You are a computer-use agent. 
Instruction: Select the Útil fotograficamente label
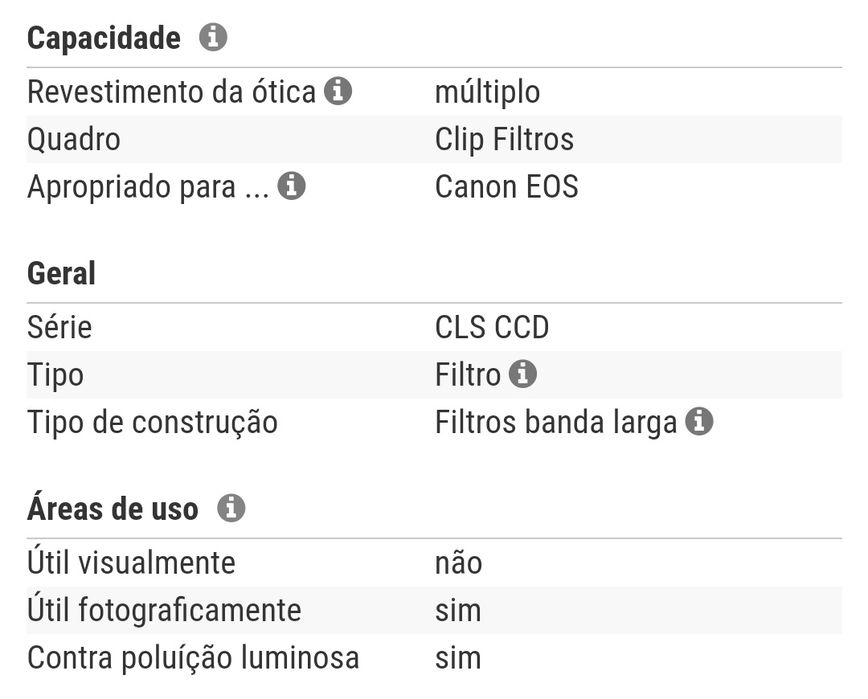point(164,610)
